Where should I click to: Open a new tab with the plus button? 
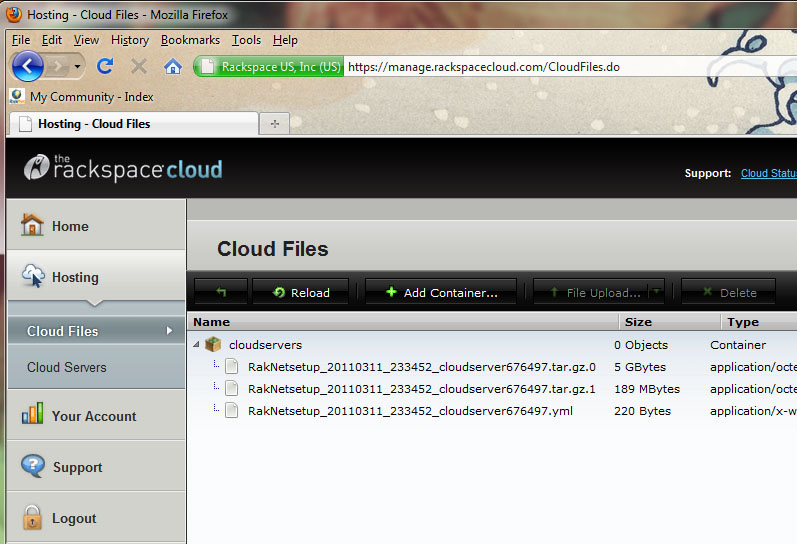[274, 123]
